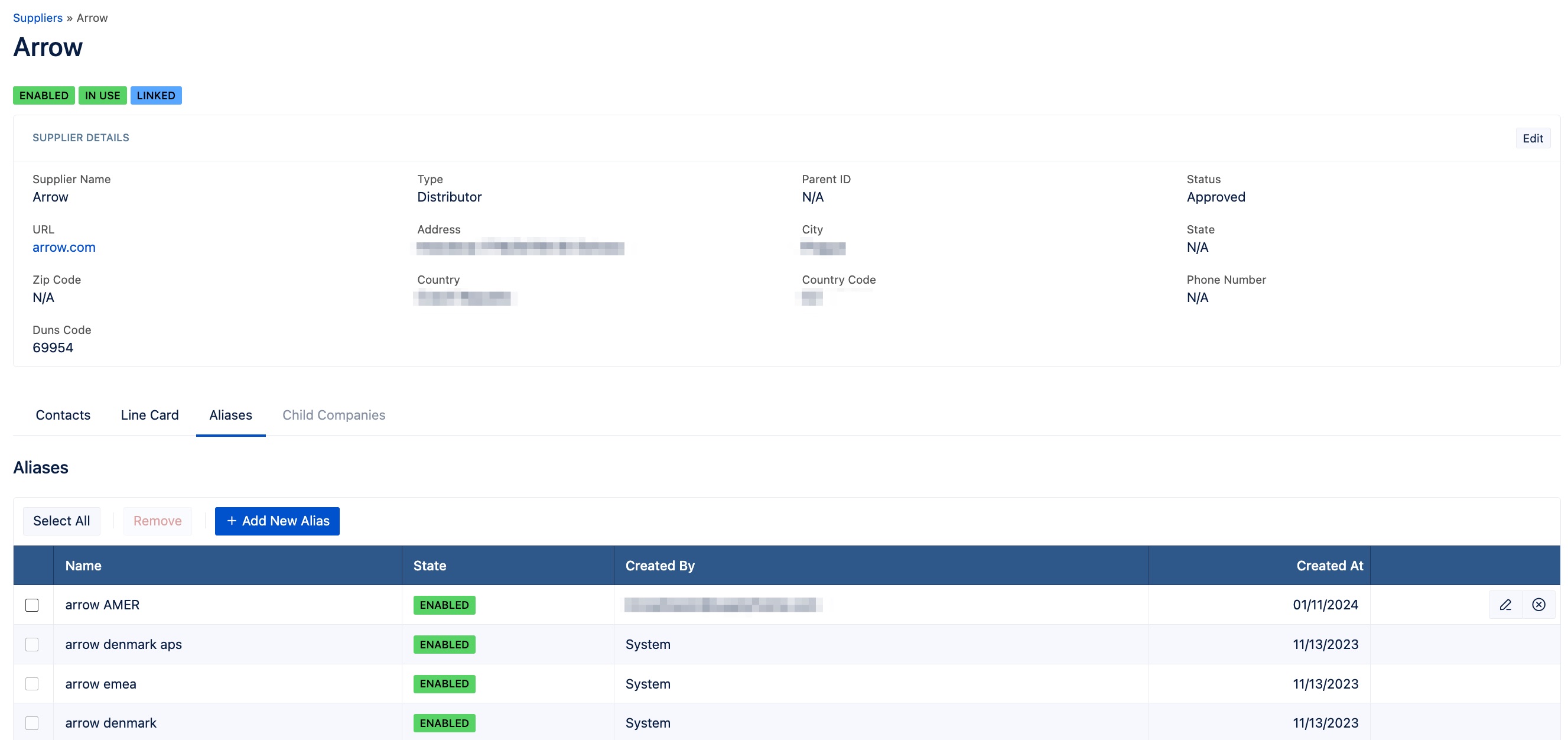Click the ENABLED badge in arrow emea row
This screenshot has height=740, width=1568.
pos(444,684)
